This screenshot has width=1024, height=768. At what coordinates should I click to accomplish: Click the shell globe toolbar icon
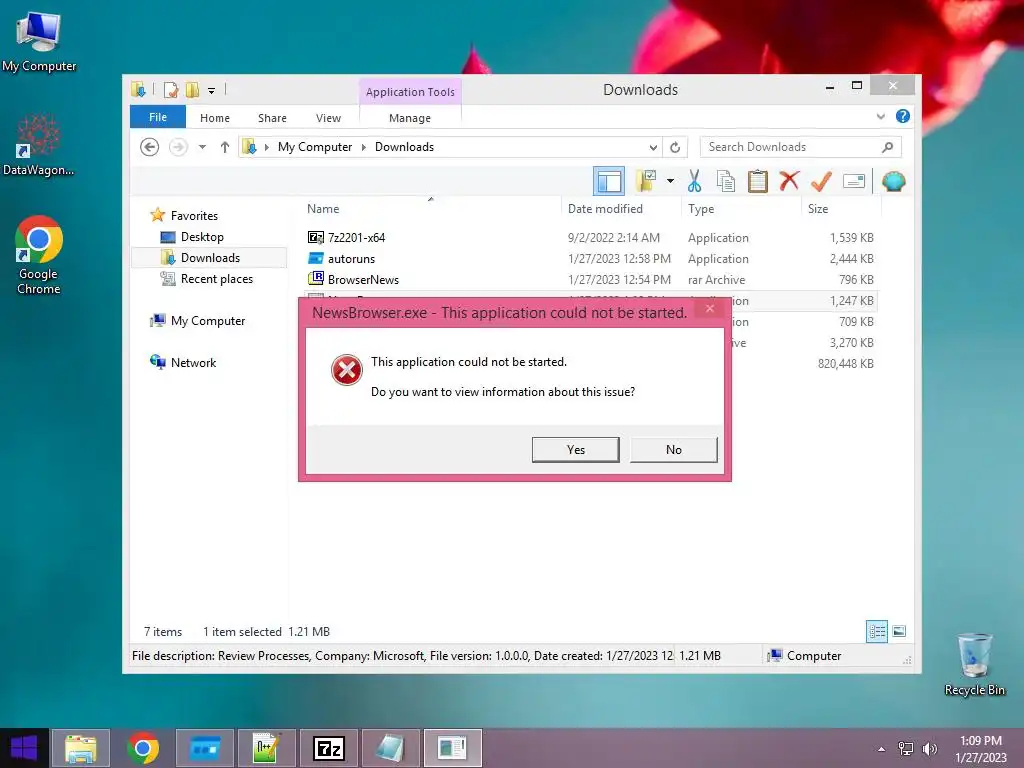(x=893, y=181)
